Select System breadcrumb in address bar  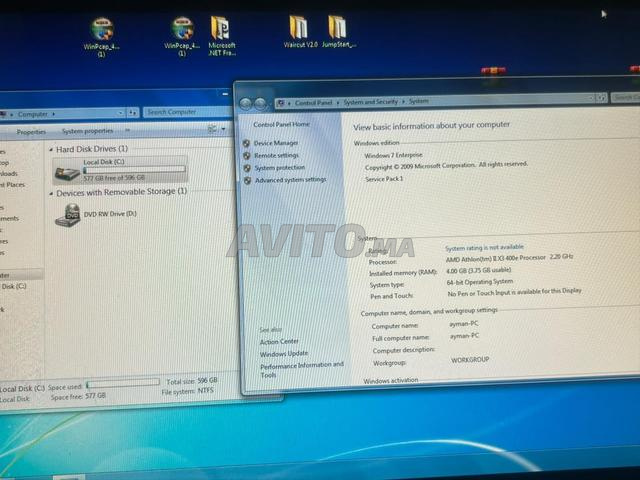coord(419,101)
